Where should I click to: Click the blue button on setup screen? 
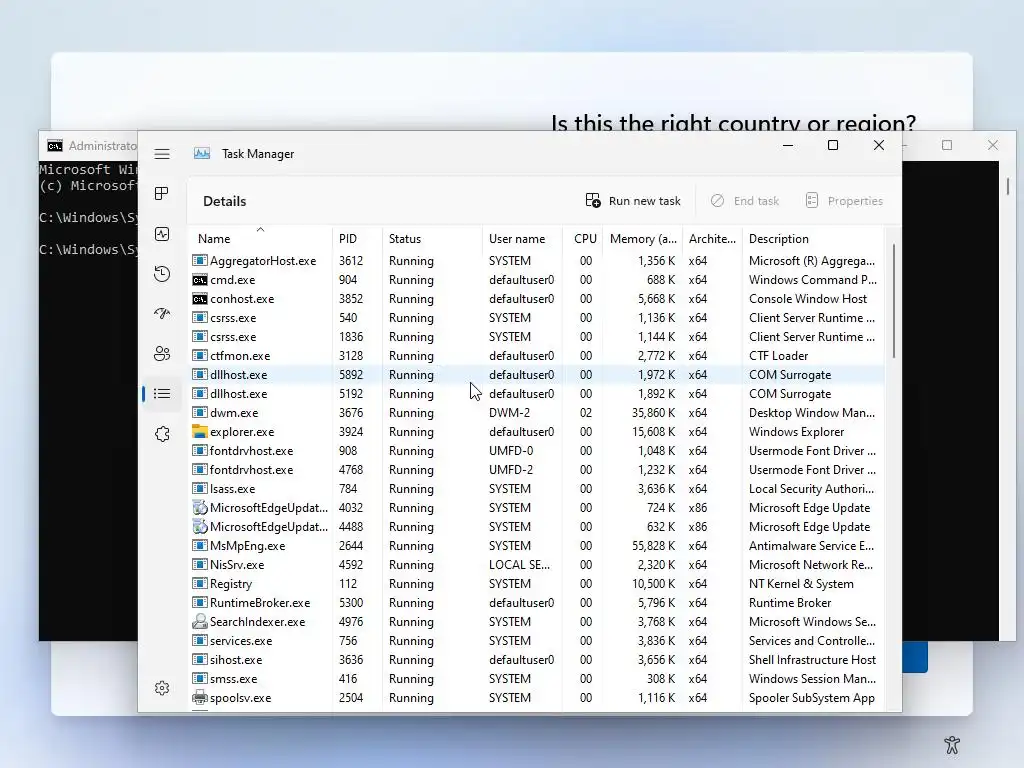click(x=915, y=658)
